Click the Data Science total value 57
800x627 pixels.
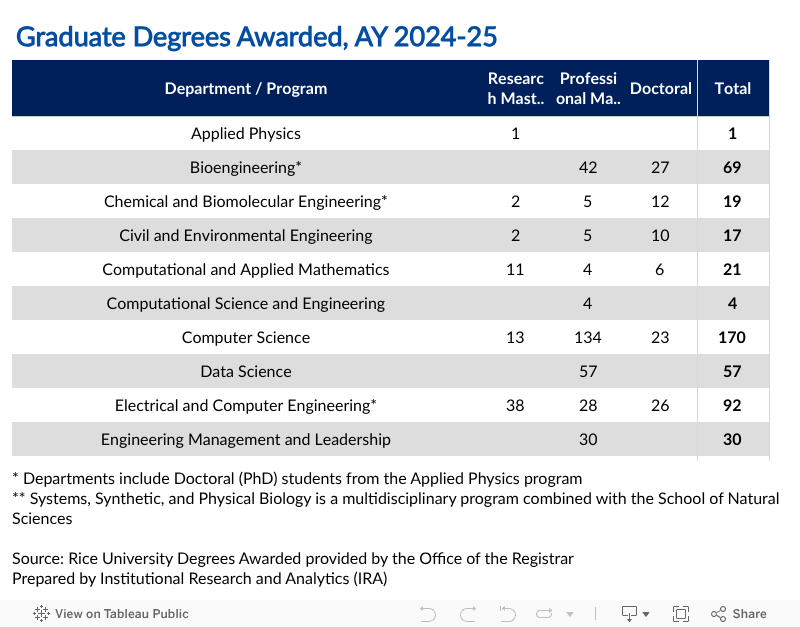[x=732, y=371]
